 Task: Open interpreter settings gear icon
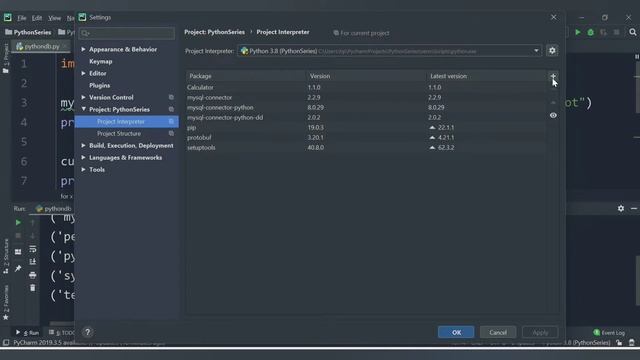pyautogui.click(x=552, y=51)
